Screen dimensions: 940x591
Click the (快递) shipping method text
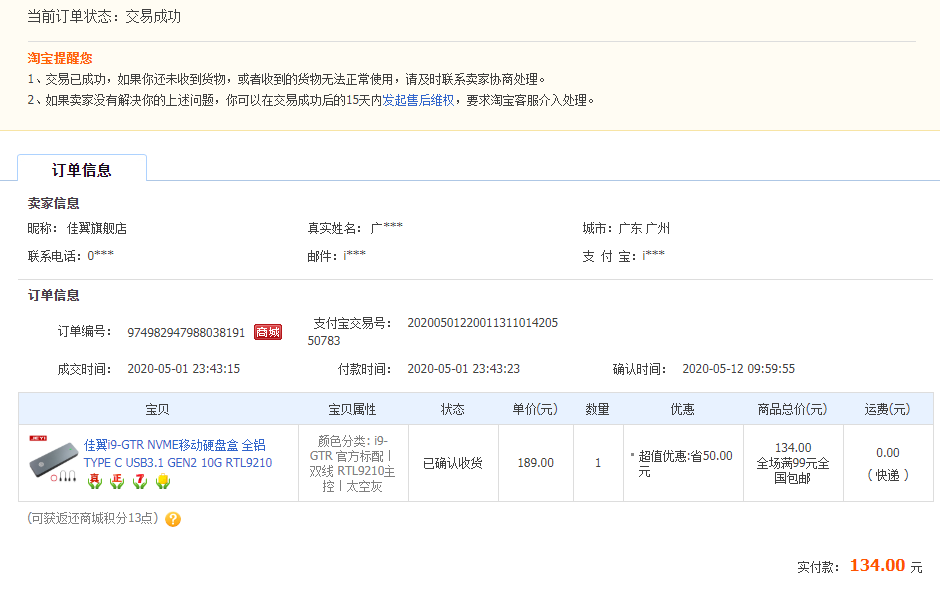click(887, 475)
